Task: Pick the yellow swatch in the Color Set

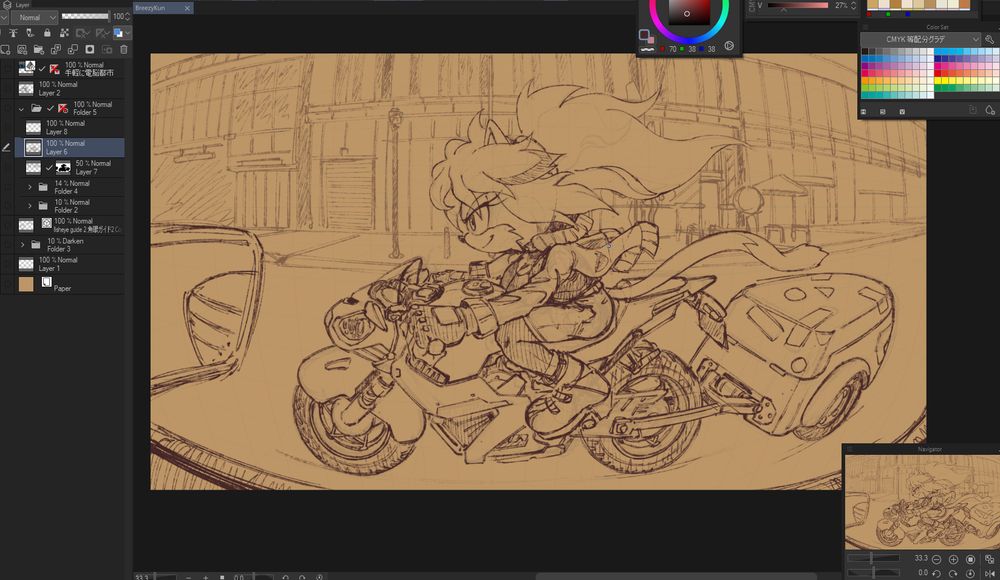Action: tap(940, 80)
